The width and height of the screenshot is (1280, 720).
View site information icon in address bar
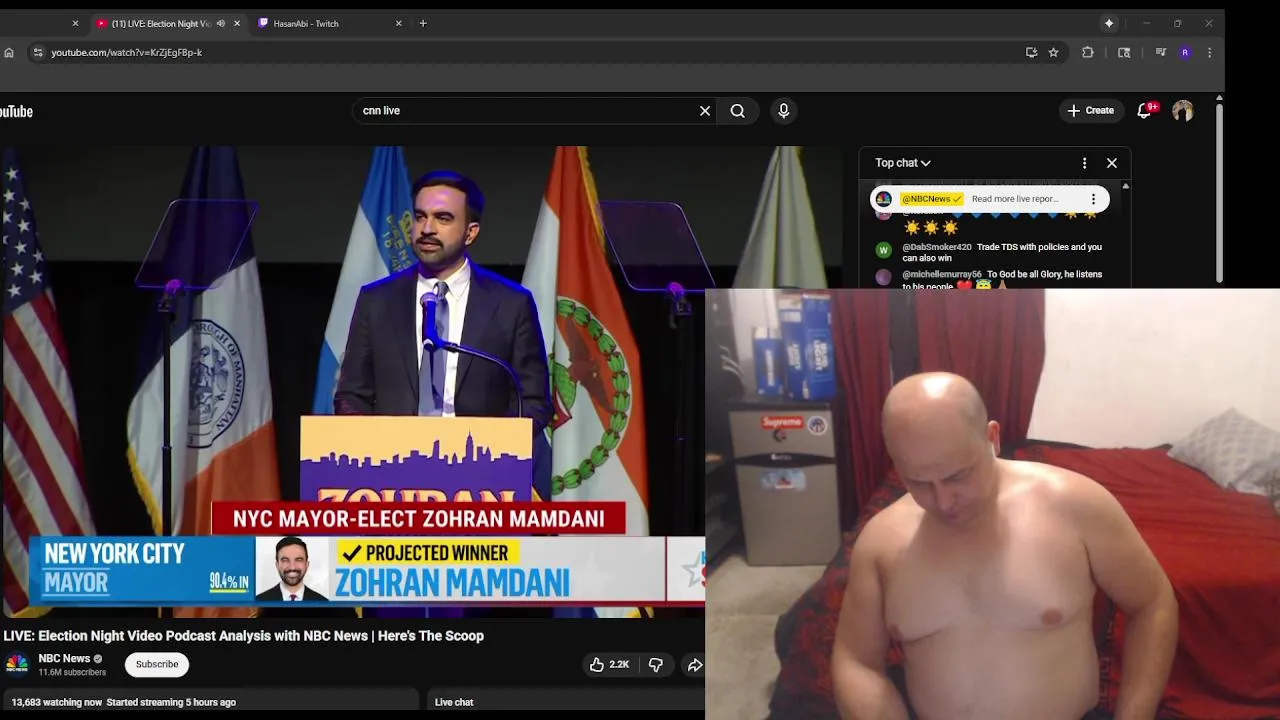[x=37, y=52]
